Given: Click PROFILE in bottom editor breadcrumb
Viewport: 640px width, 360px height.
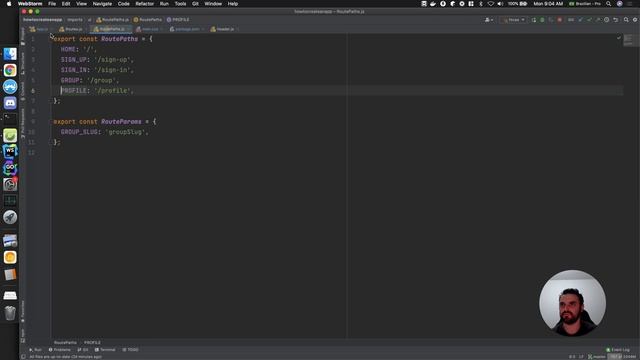Looking at the screenshot, I should coord(92,342).
